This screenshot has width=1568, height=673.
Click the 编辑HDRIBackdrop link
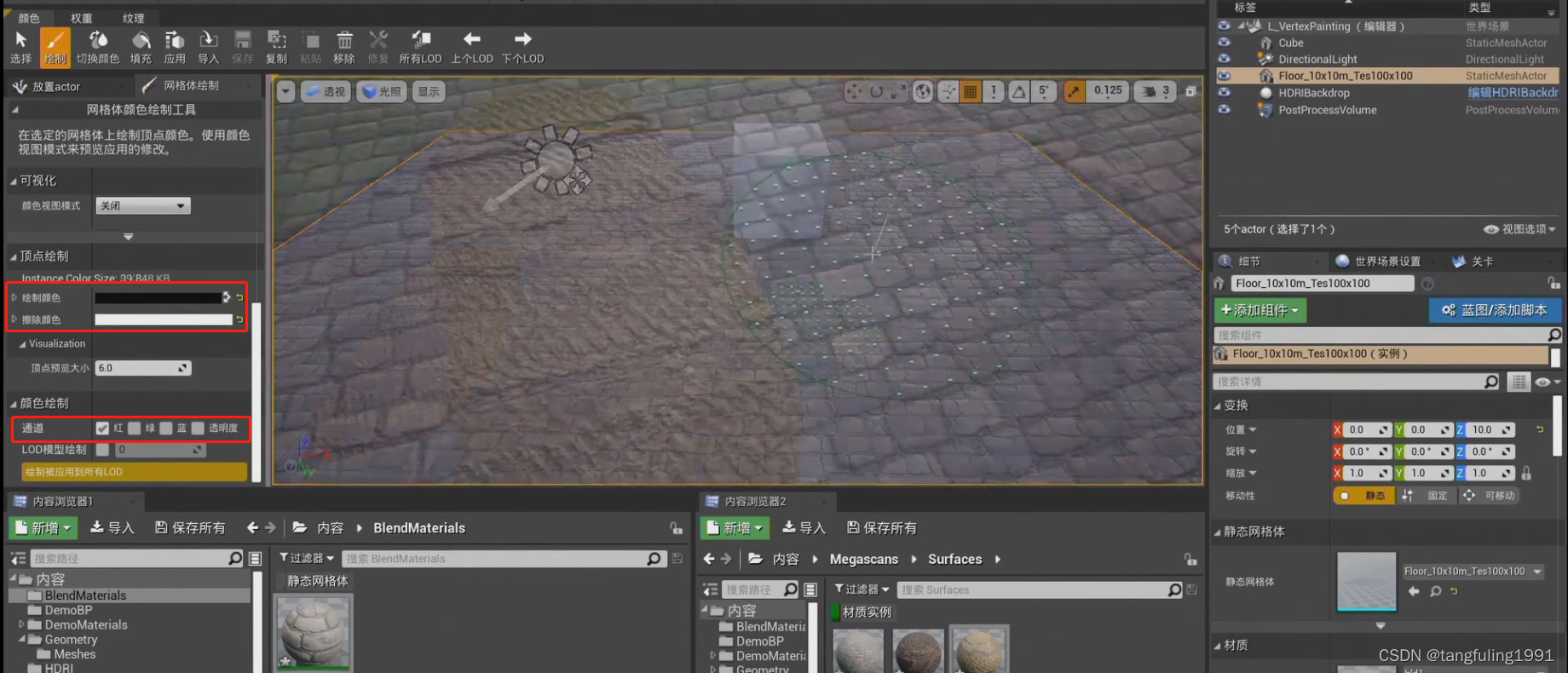(1513, 93)
